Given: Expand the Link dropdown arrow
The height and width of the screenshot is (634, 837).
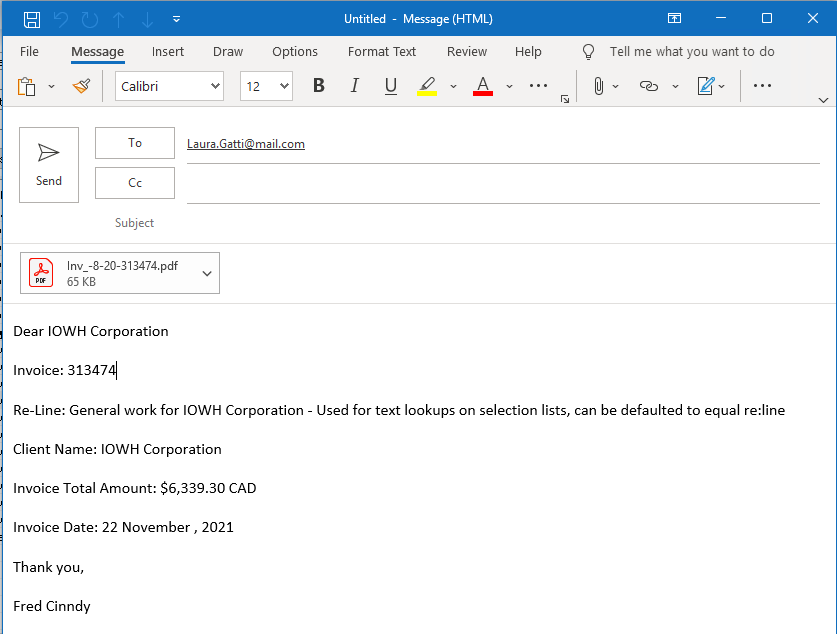Looking at the screenshot, I should point(675,86).
